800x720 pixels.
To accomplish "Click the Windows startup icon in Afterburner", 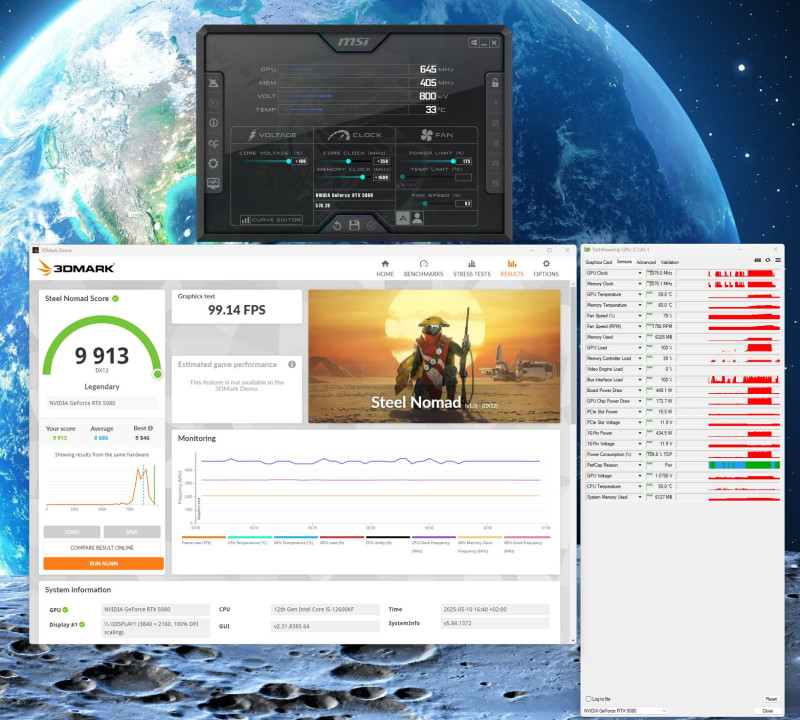I will click(x=473, y=42).
